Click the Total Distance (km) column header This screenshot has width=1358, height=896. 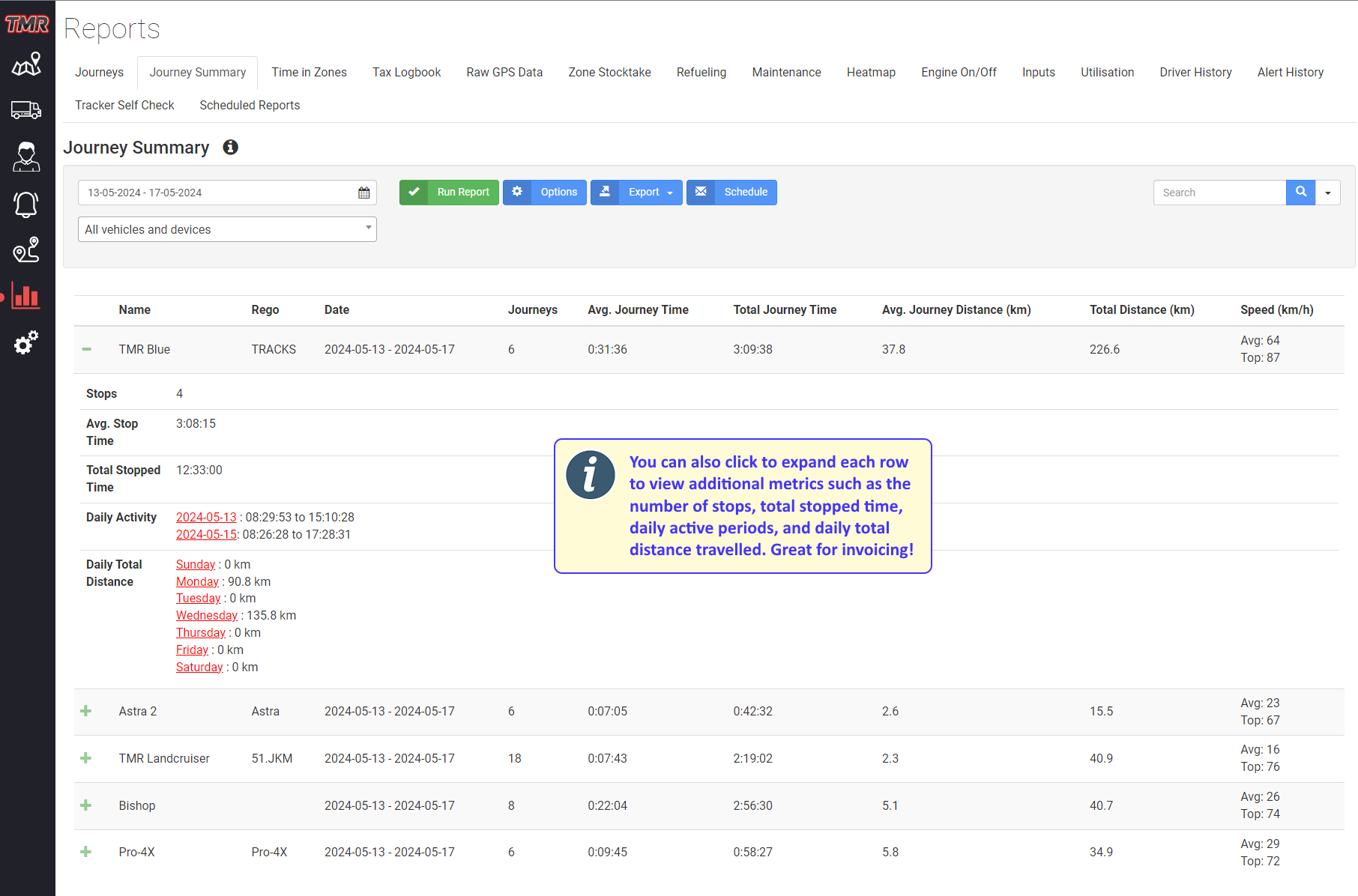pyautogui.click(x=1142, y=310)
